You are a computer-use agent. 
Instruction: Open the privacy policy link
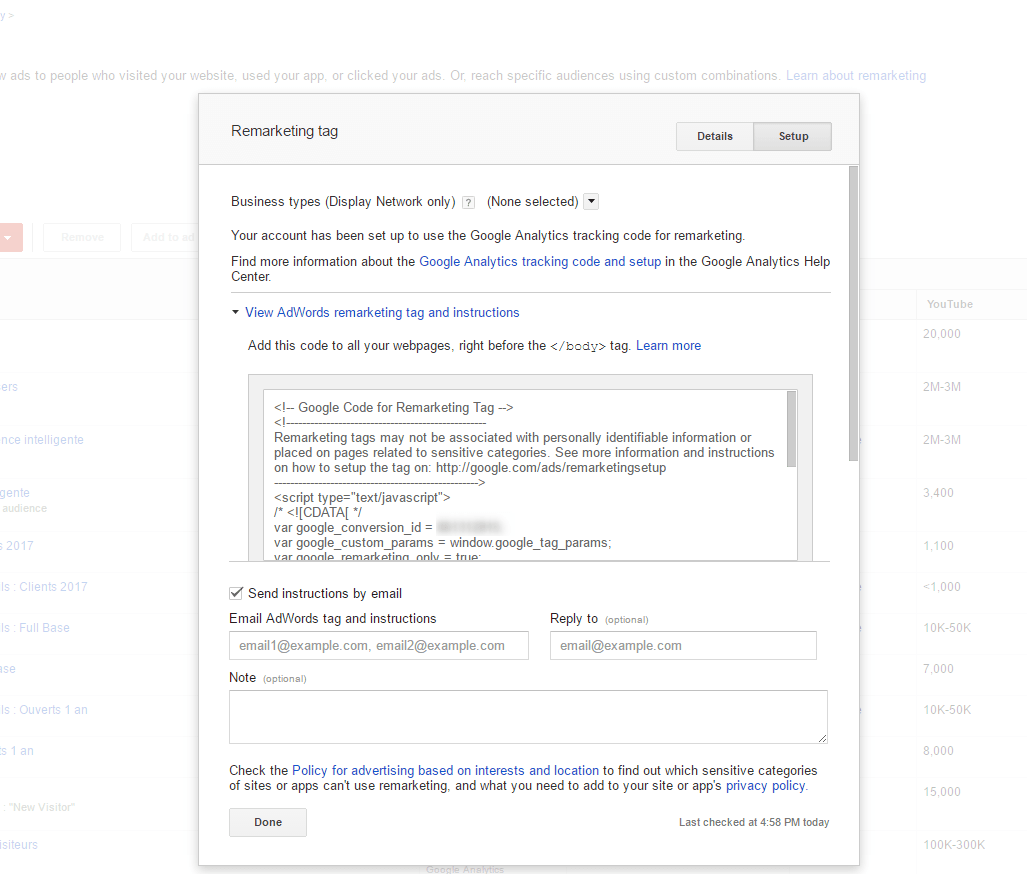coord(766,786)
